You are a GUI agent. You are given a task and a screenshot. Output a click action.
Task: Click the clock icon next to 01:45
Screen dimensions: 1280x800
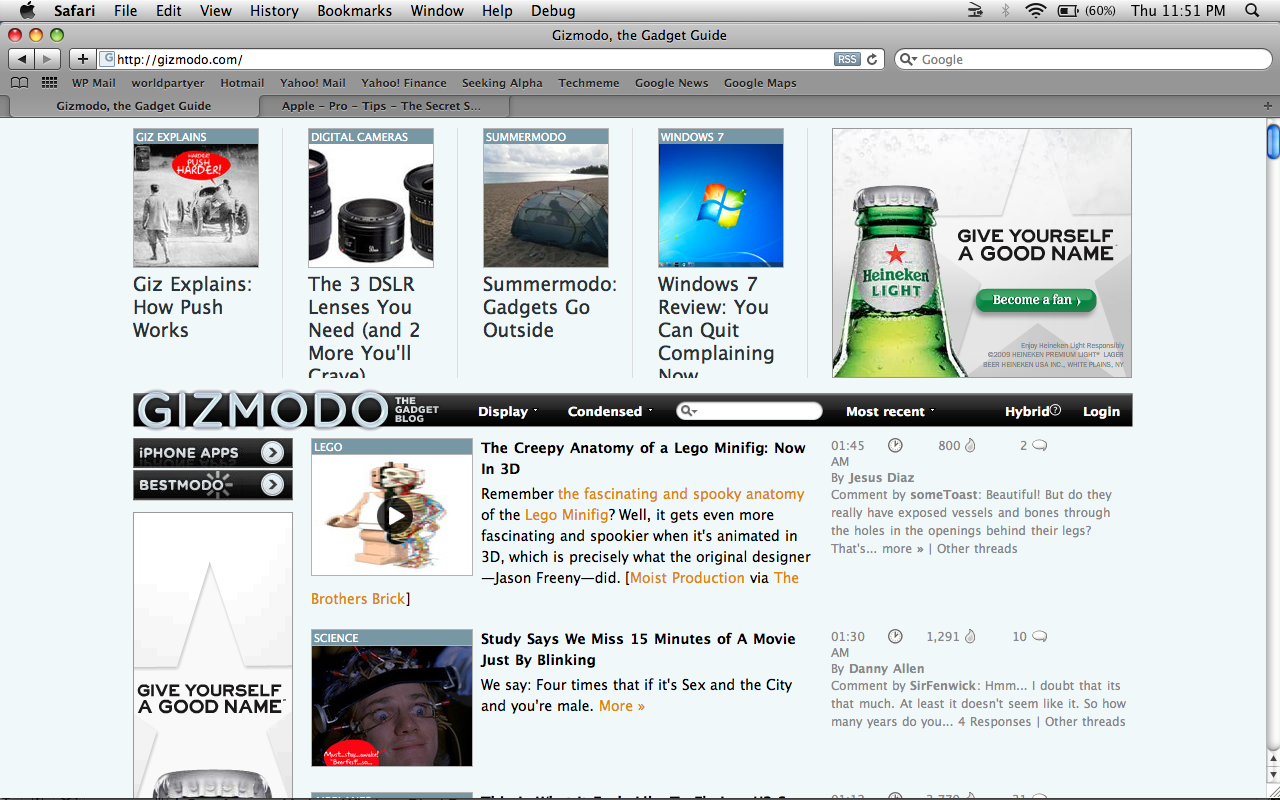[x=895, y=445]
